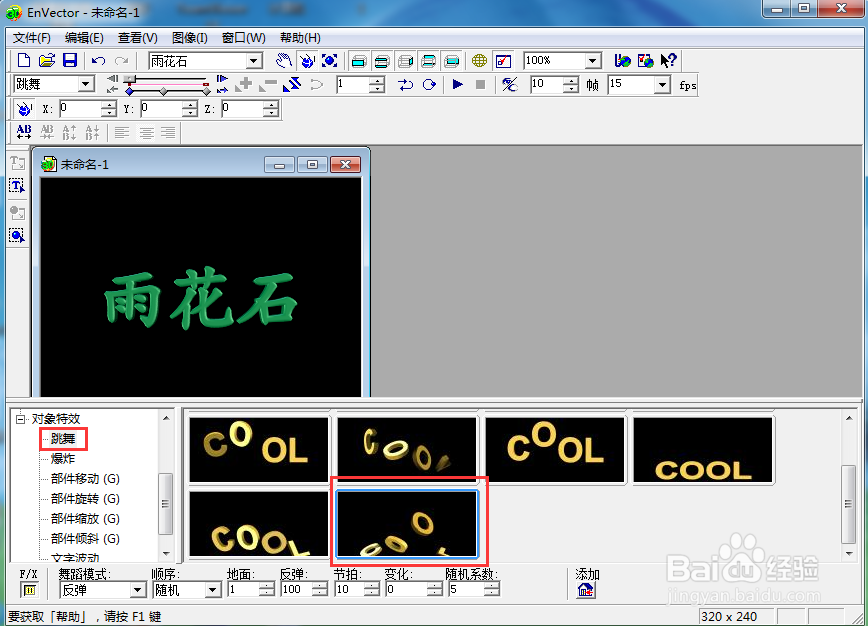The image size is (868, 626).
Task: Click the globe export icon after zoom box
Action: (x=622, y=60)
